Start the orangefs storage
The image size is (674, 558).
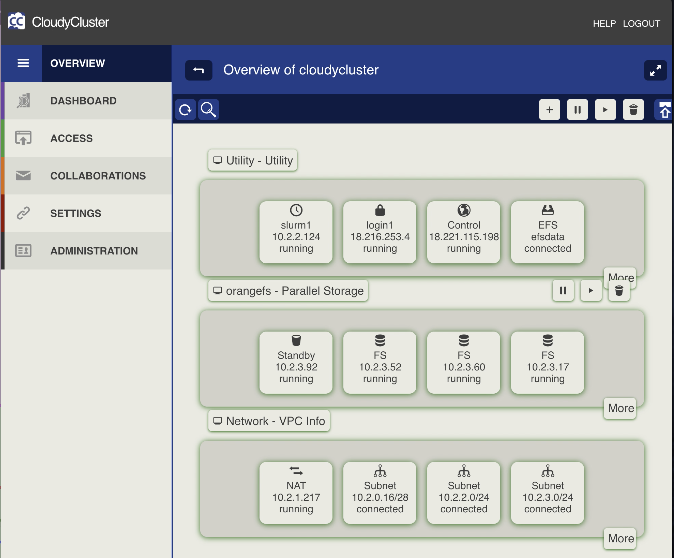coord(591,291)
